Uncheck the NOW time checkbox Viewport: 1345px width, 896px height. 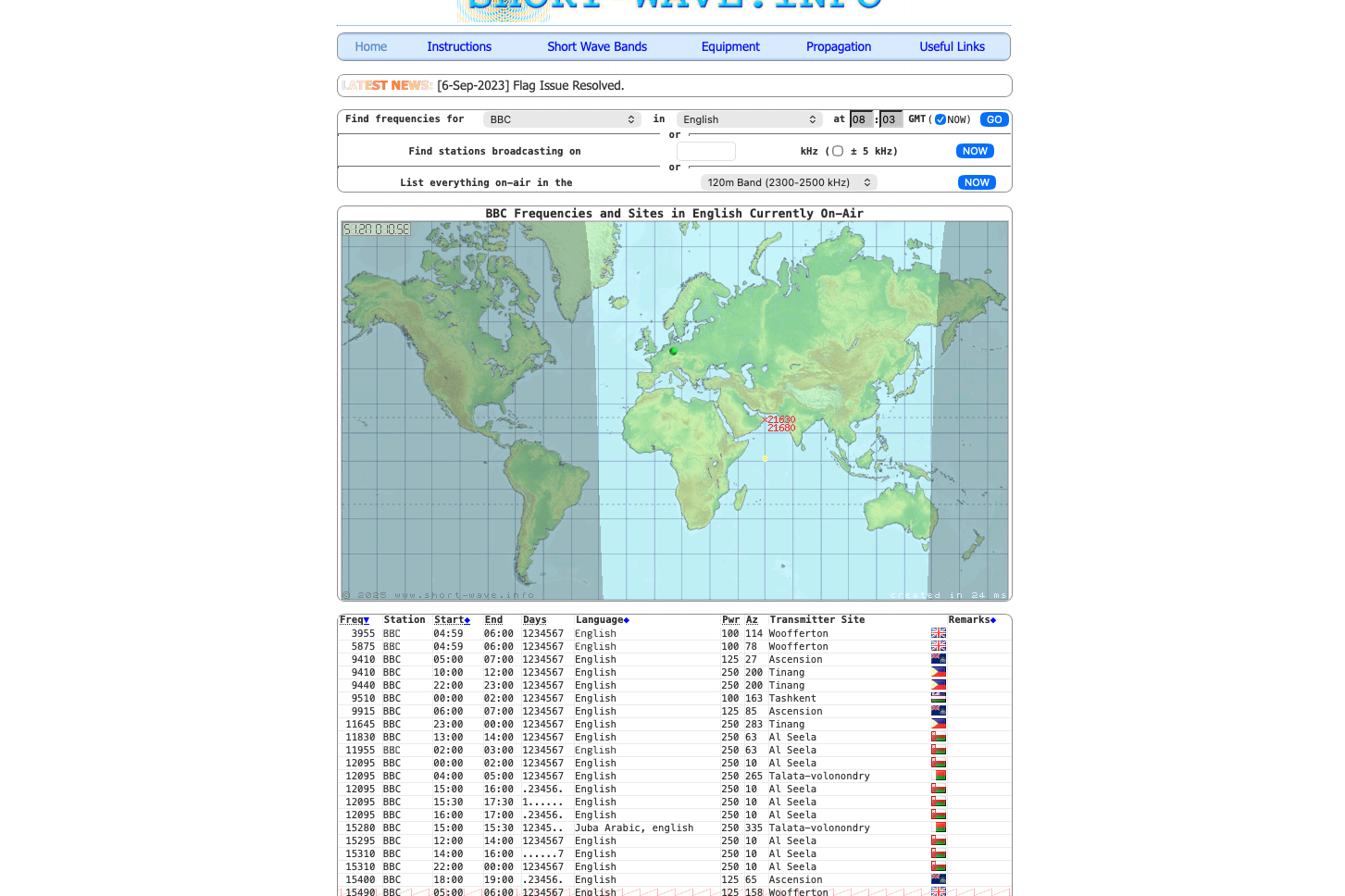pyautogui.click(x=940, y=119)
